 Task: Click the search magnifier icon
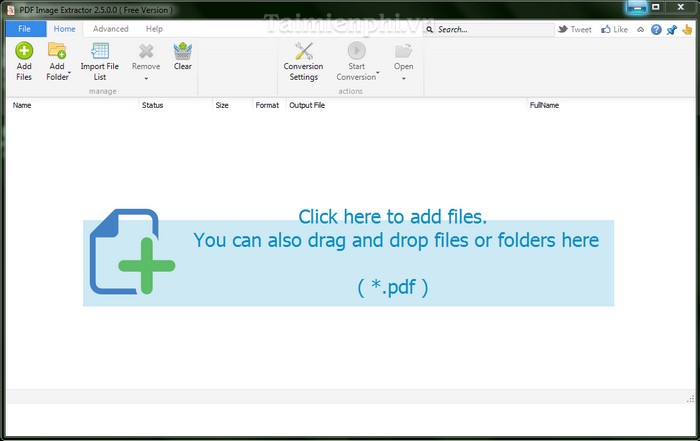(x=429, y=29)
